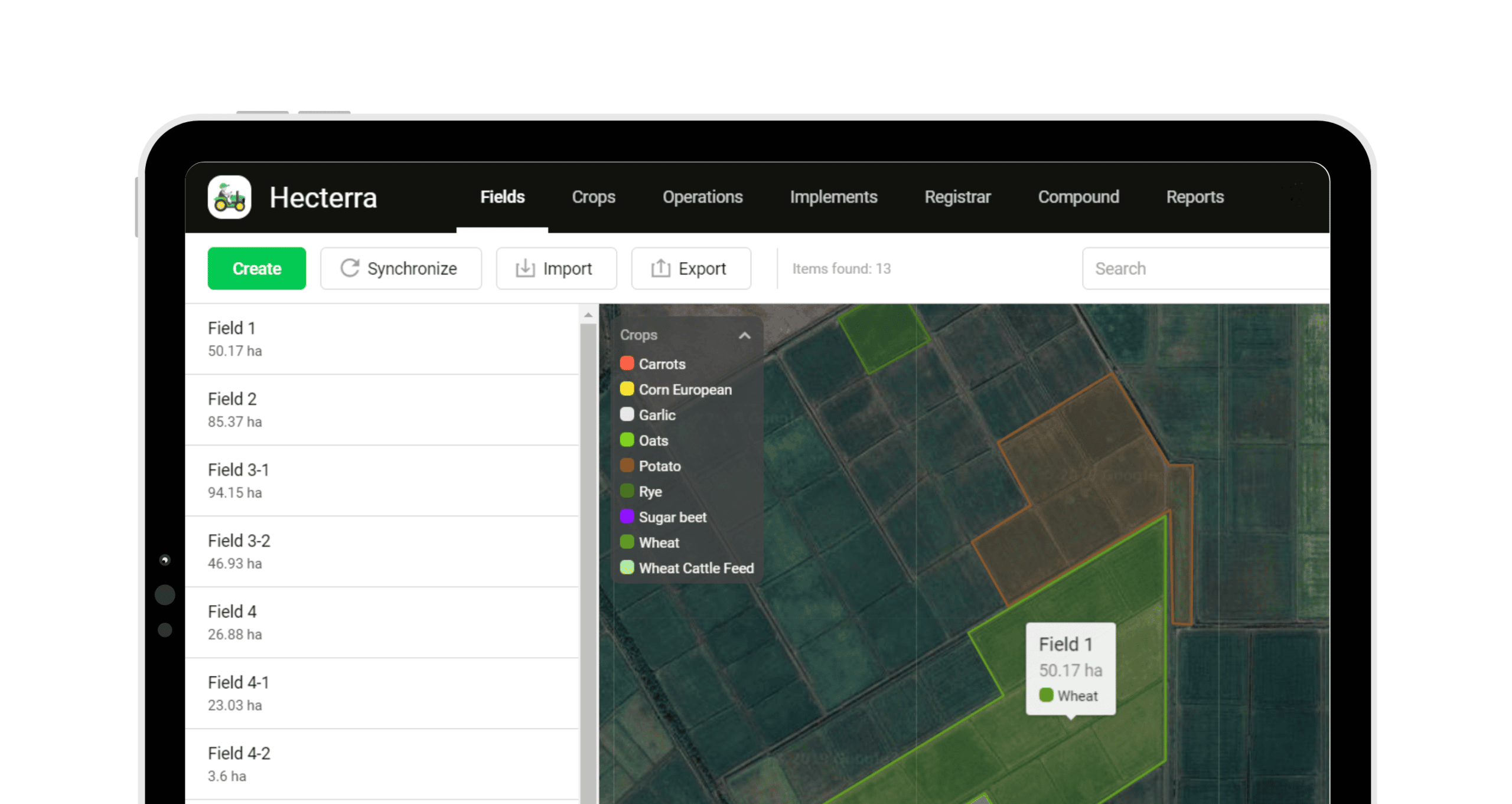Open the Crops tab

click(593, 197)
